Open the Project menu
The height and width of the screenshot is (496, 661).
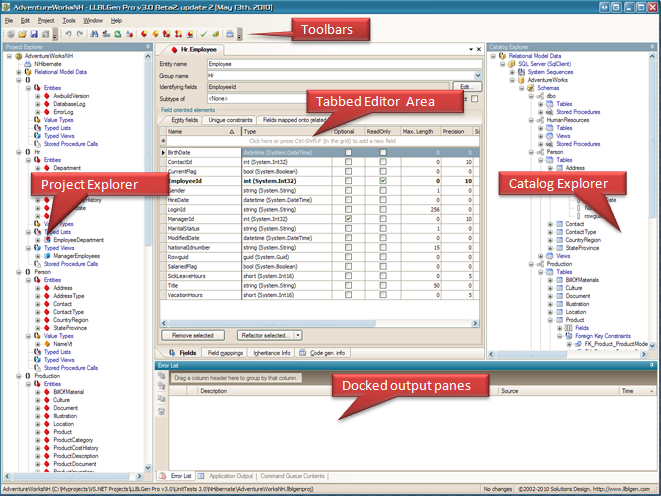(46, 20)
